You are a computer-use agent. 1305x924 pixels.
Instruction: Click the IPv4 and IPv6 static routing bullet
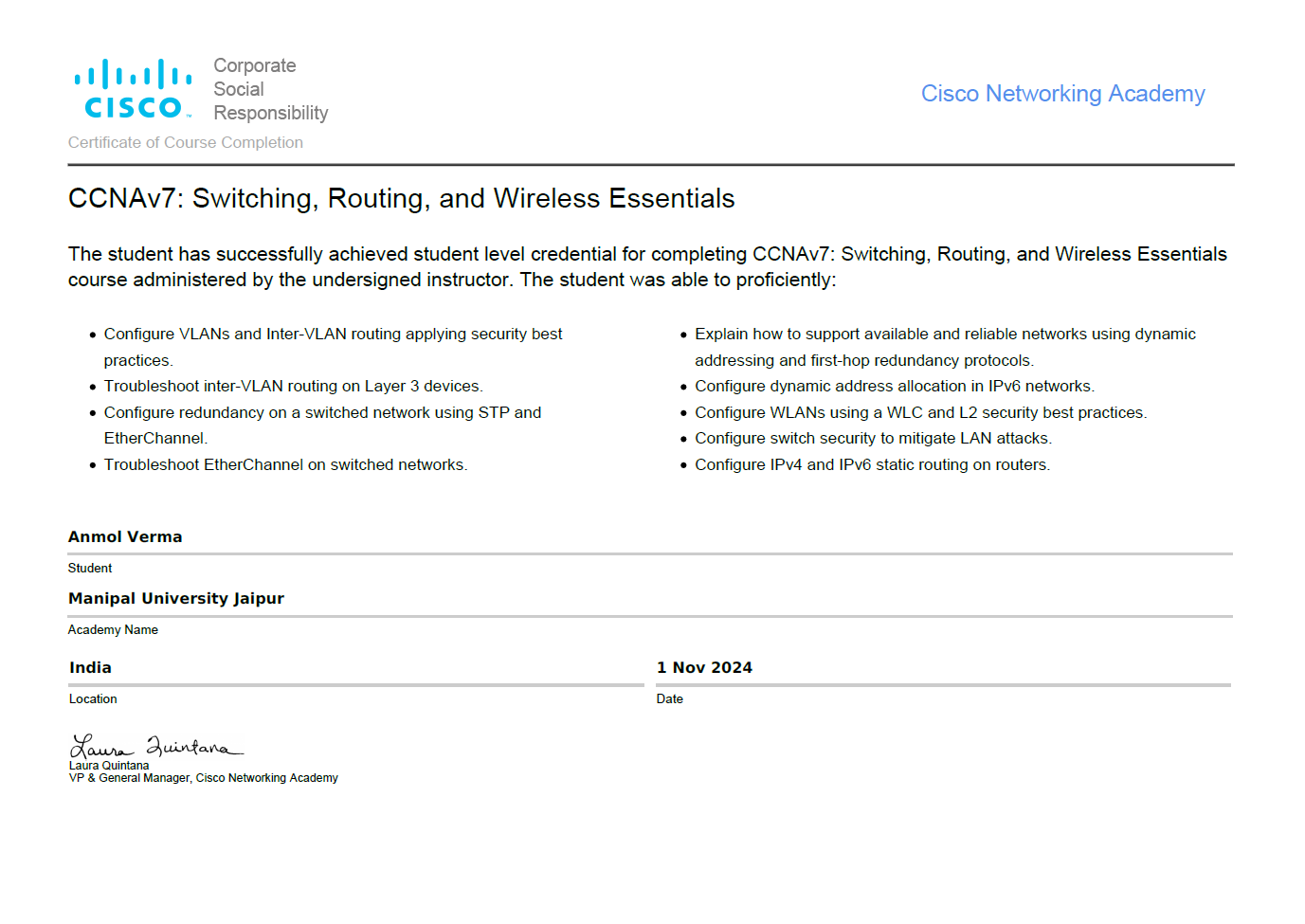pos(872,464)
